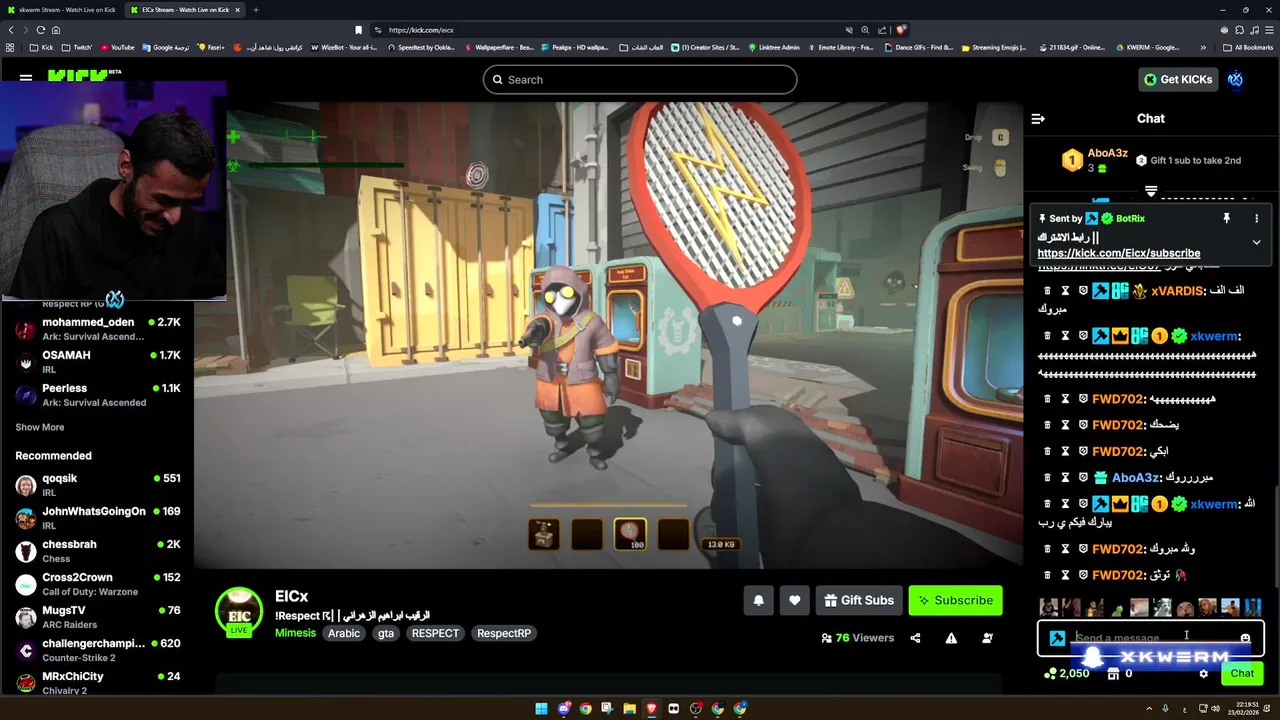Open WizeBot bookmark
Image resolution: width=1280 pixels, height=720 pixels.
(x=344, y=47)
